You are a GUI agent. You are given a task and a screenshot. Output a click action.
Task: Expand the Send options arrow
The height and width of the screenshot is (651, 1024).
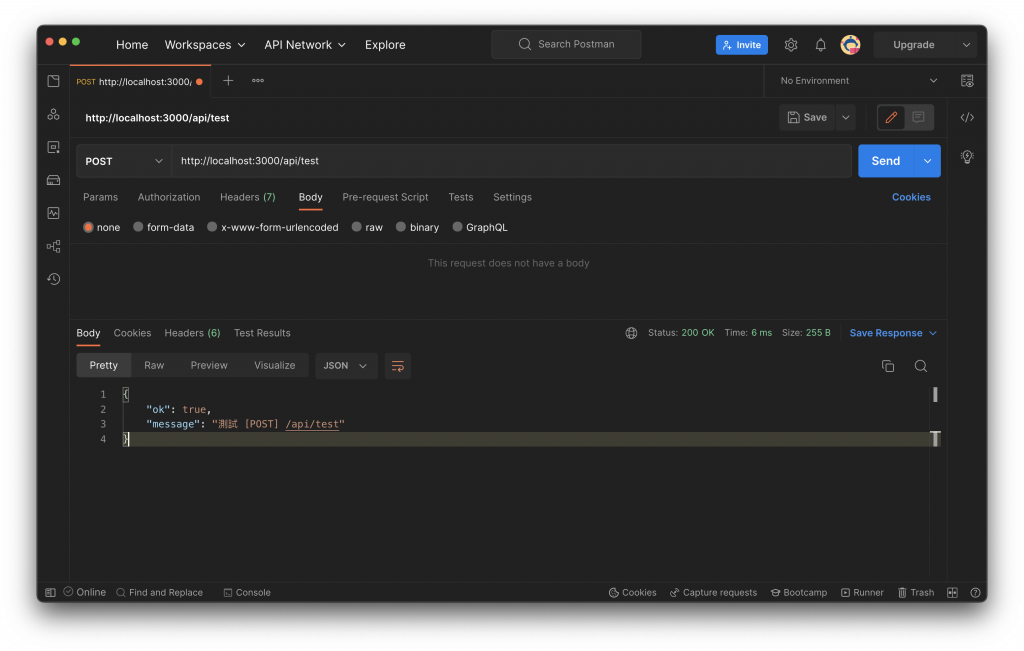coord(927,161)
